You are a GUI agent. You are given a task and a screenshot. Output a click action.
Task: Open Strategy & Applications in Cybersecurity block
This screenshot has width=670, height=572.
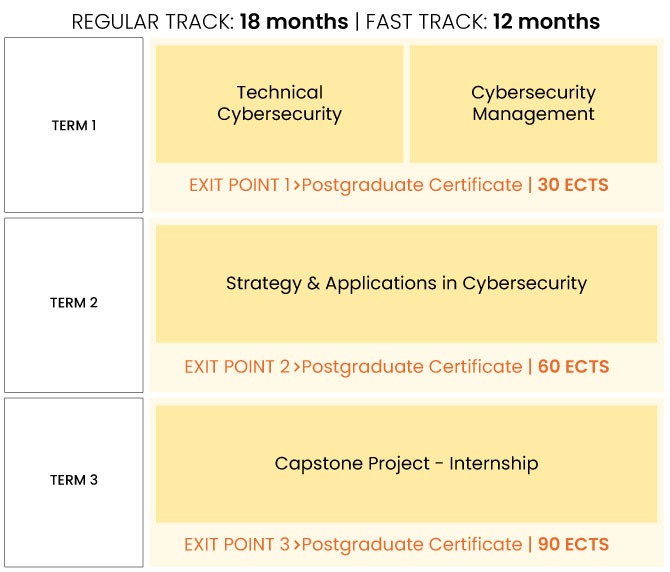coord(406,284)
